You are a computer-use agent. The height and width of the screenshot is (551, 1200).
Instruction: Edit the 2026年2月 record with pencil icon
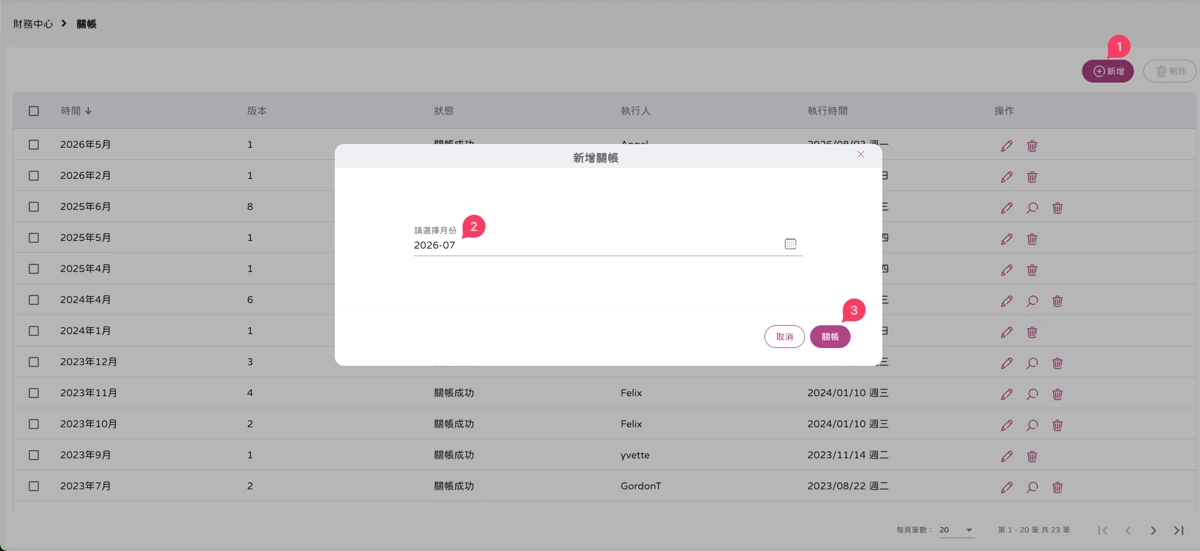[x=1007, y=177]
